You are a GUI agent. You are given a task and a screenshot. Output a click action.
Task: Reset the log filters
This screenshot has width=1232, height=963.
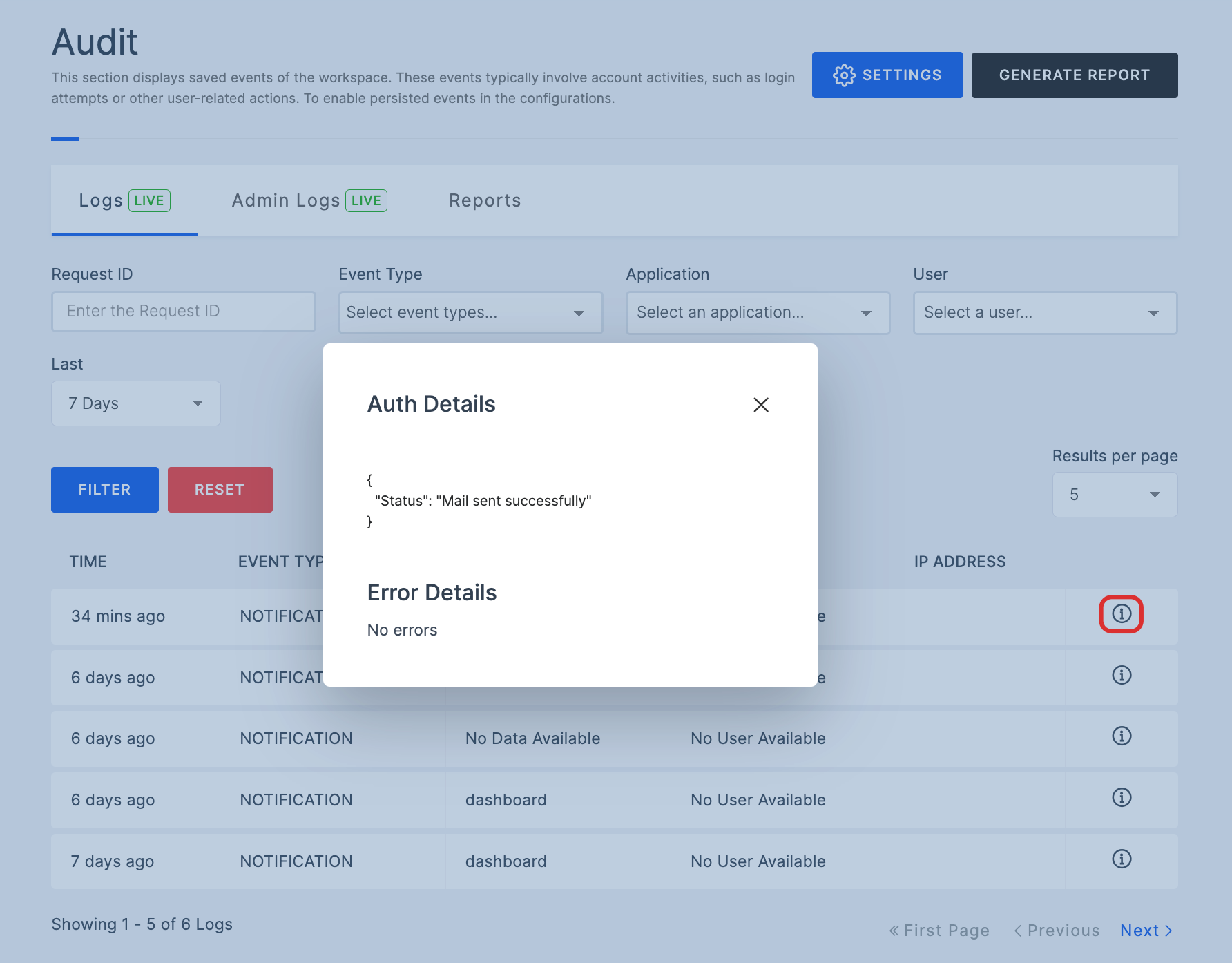click(x=220, y=490)
